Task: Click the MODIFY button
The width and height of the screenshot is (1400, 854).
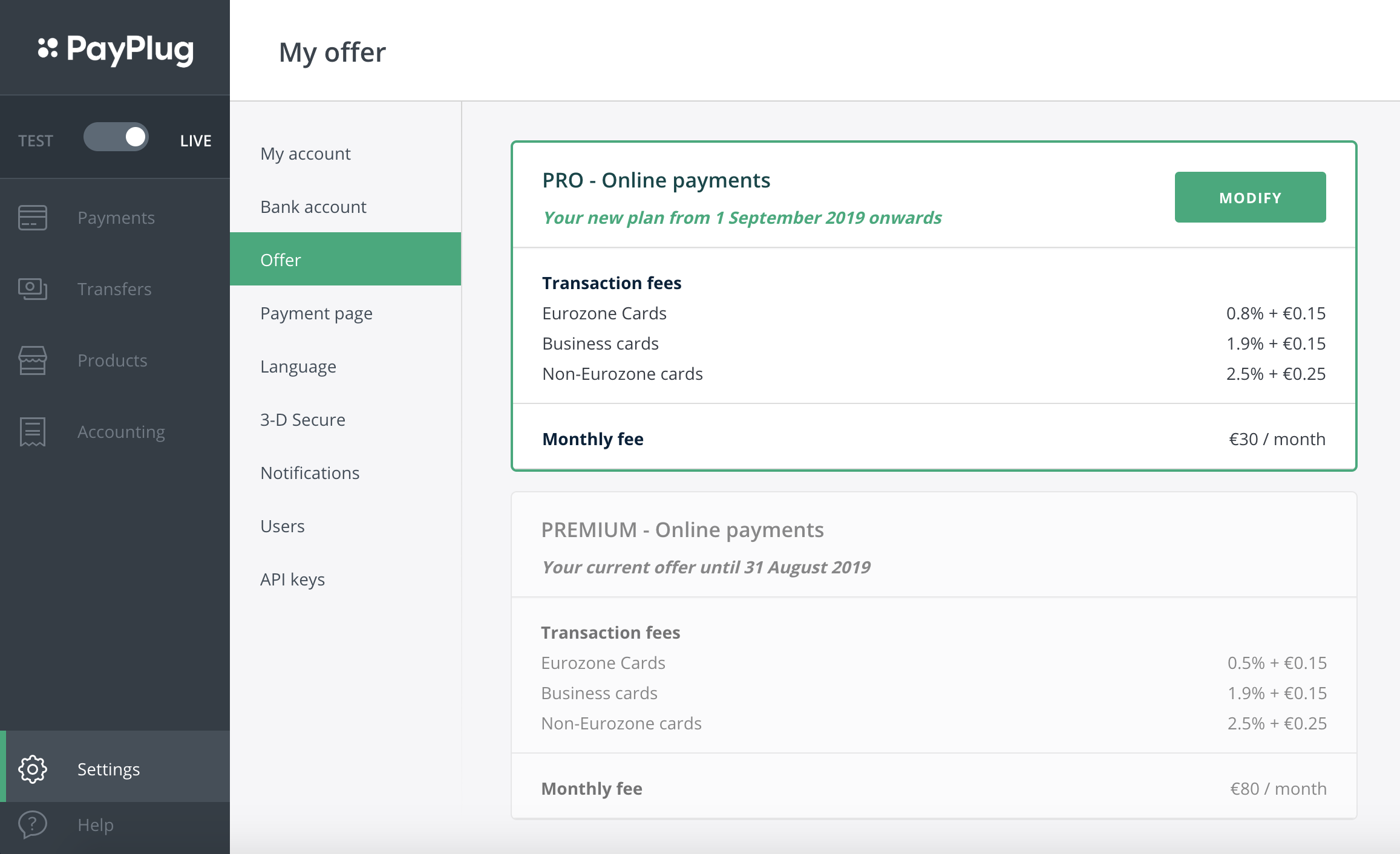Action: [1250, 197]
